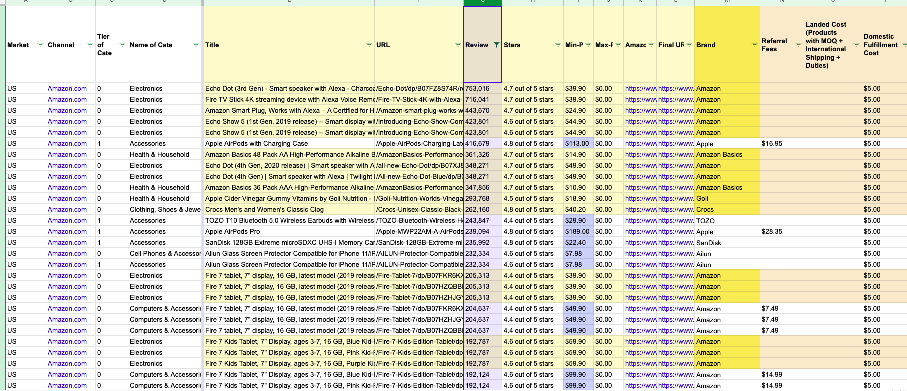The height and width of the screenshot is (391, 907).
Task: Select Apple AirPods with Charging Case title
Action: (x=289, y=143)
